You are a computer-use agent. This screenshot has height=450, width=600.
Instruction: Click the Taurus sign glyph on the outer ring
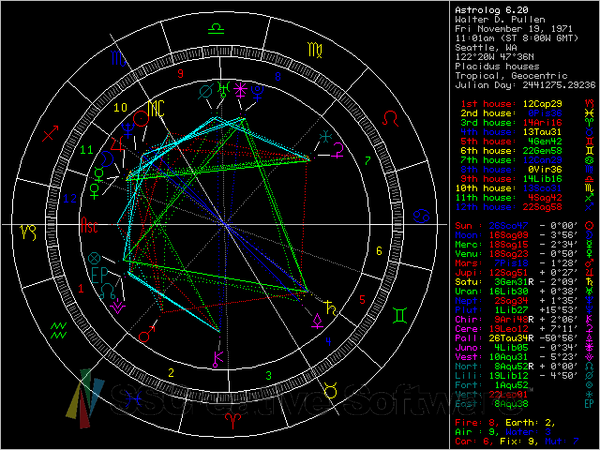click(330, 391)
